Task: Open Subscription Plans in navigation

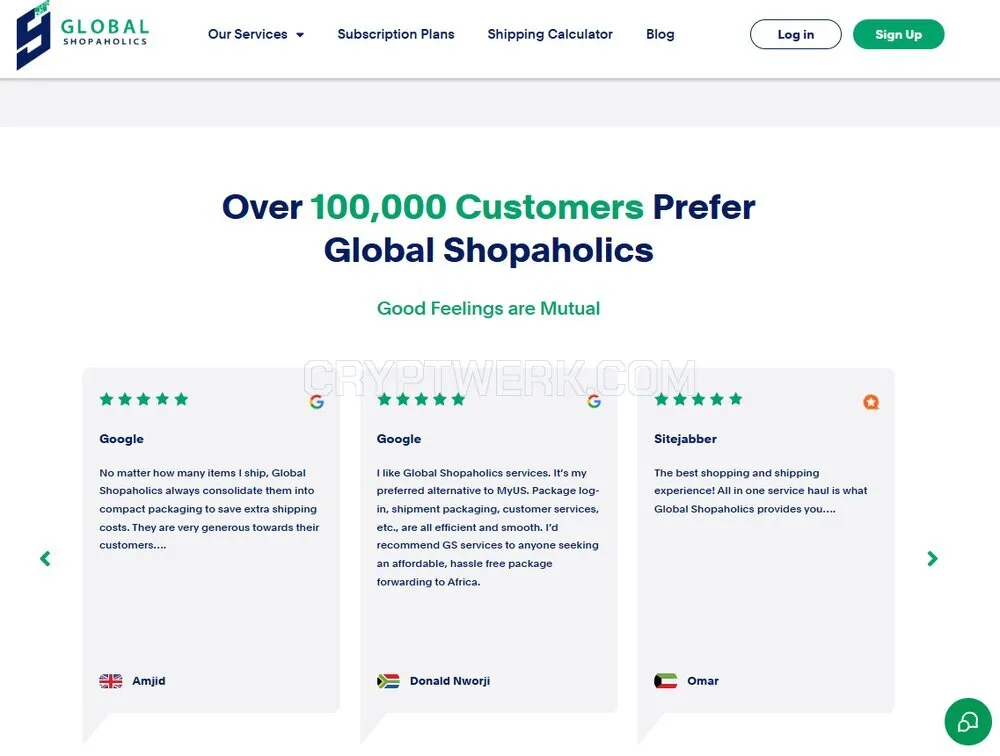Action: tap(396, 34)
